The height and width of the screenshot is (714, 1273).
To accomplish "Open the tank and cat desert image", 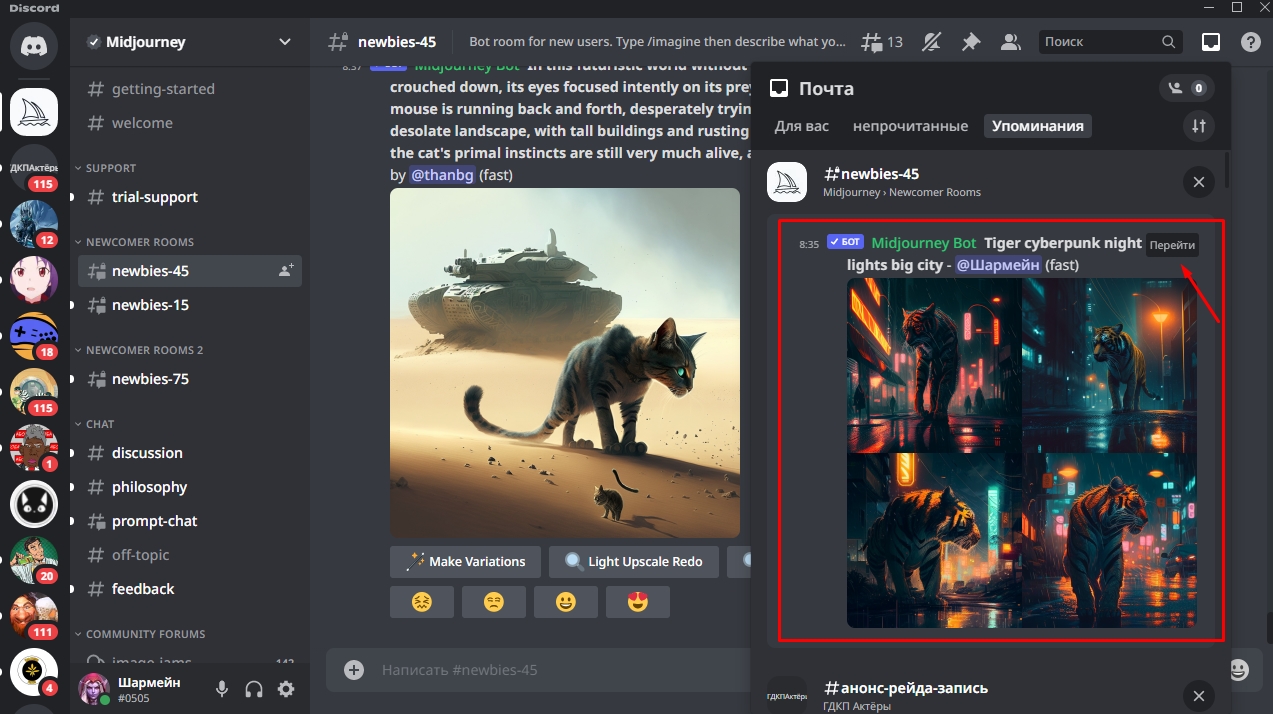I will click(x=565, y=363).
